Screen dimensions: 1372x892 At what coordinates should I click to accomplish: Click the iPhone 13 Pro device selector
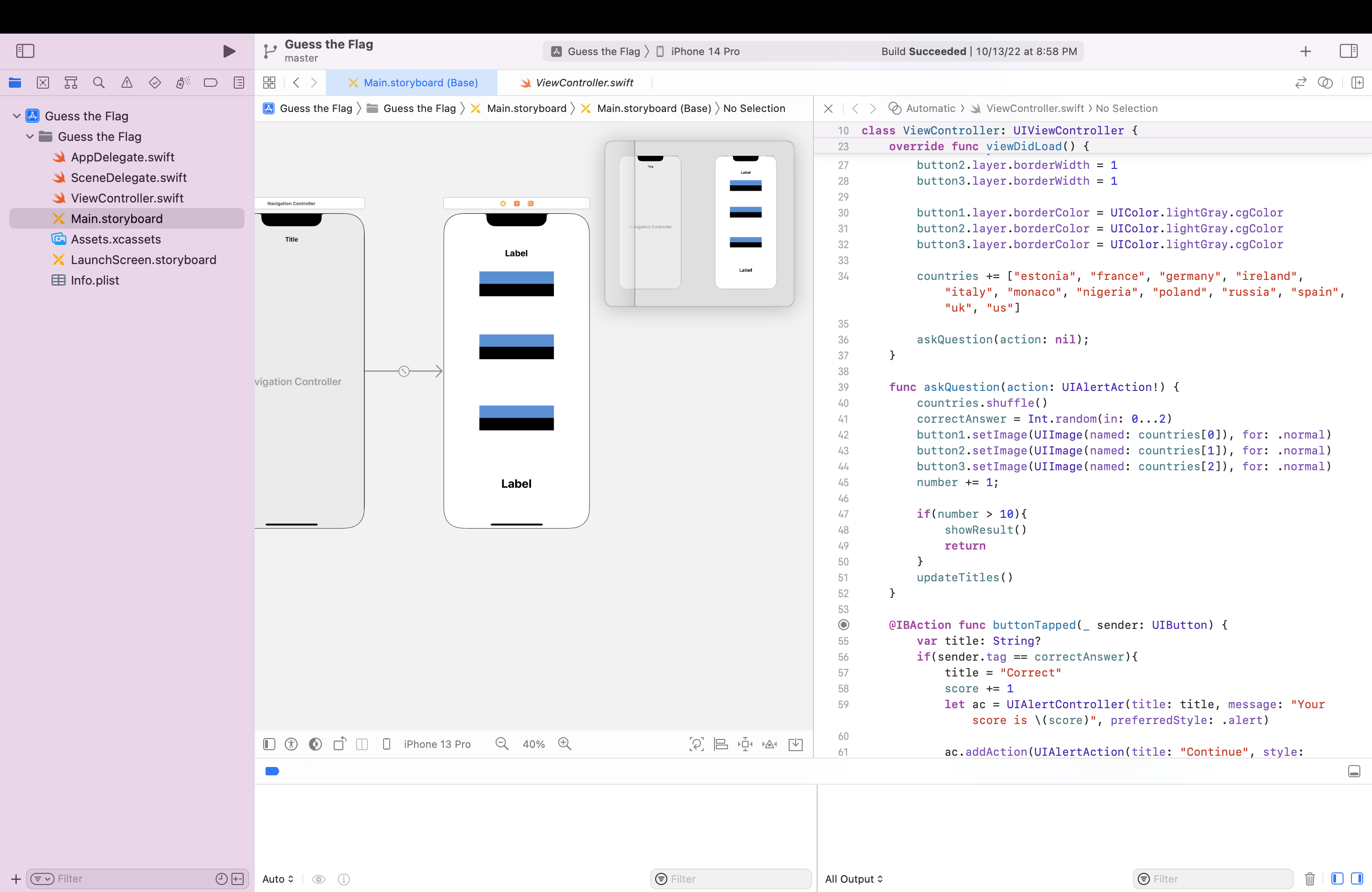436,744
